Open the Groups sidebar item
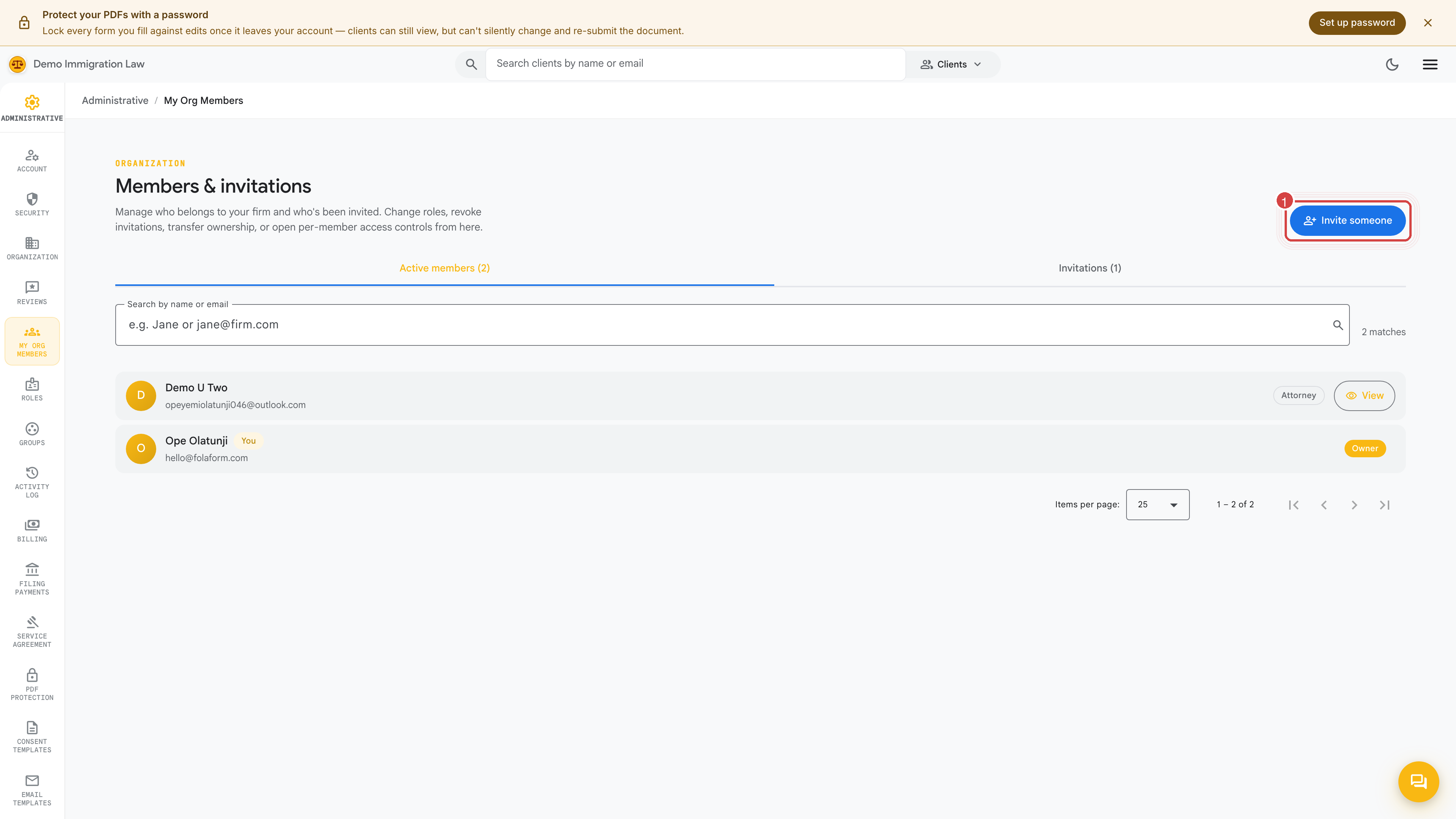 pos(32,434)
